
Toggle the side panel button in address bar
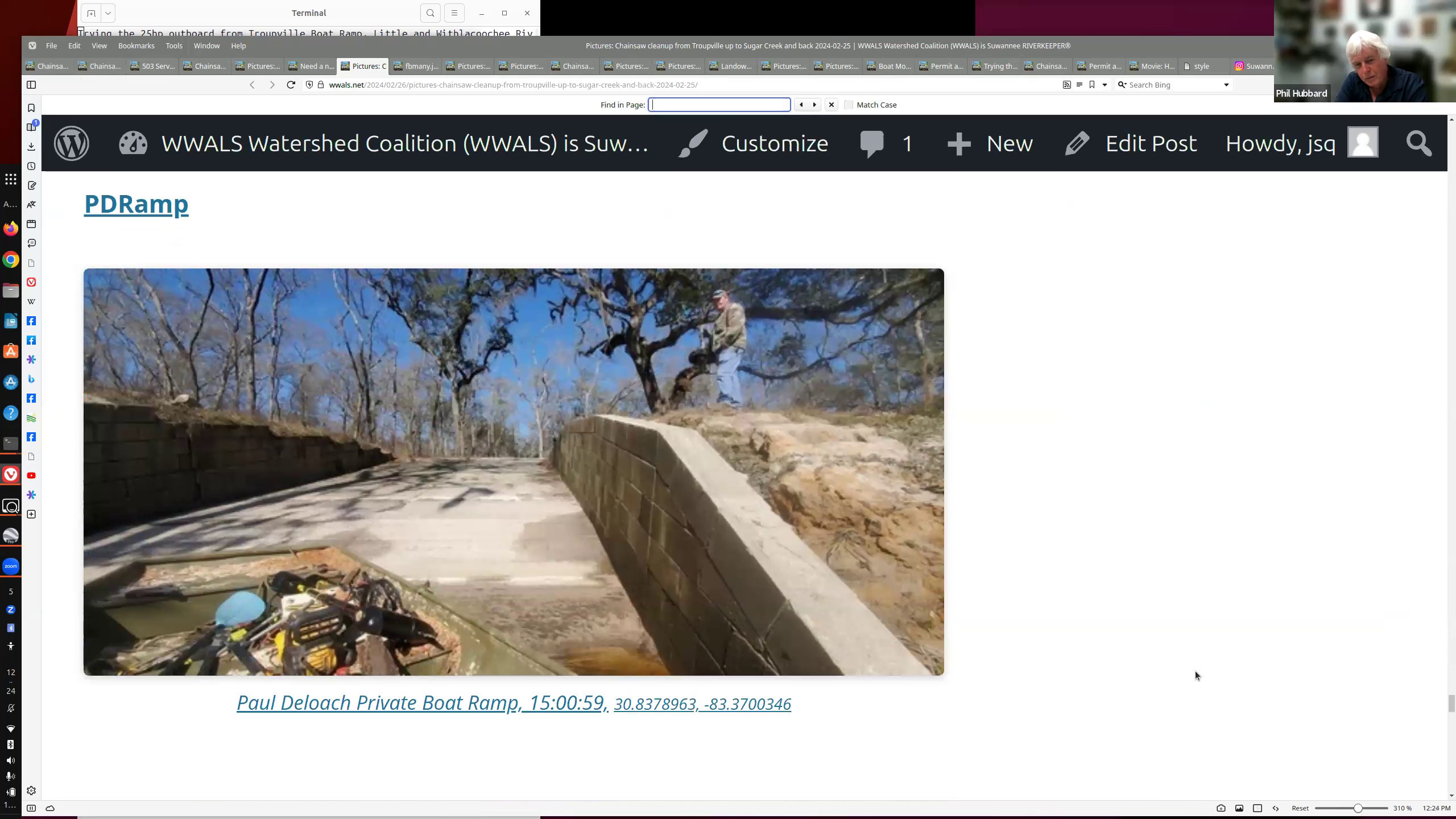point(31,85)
